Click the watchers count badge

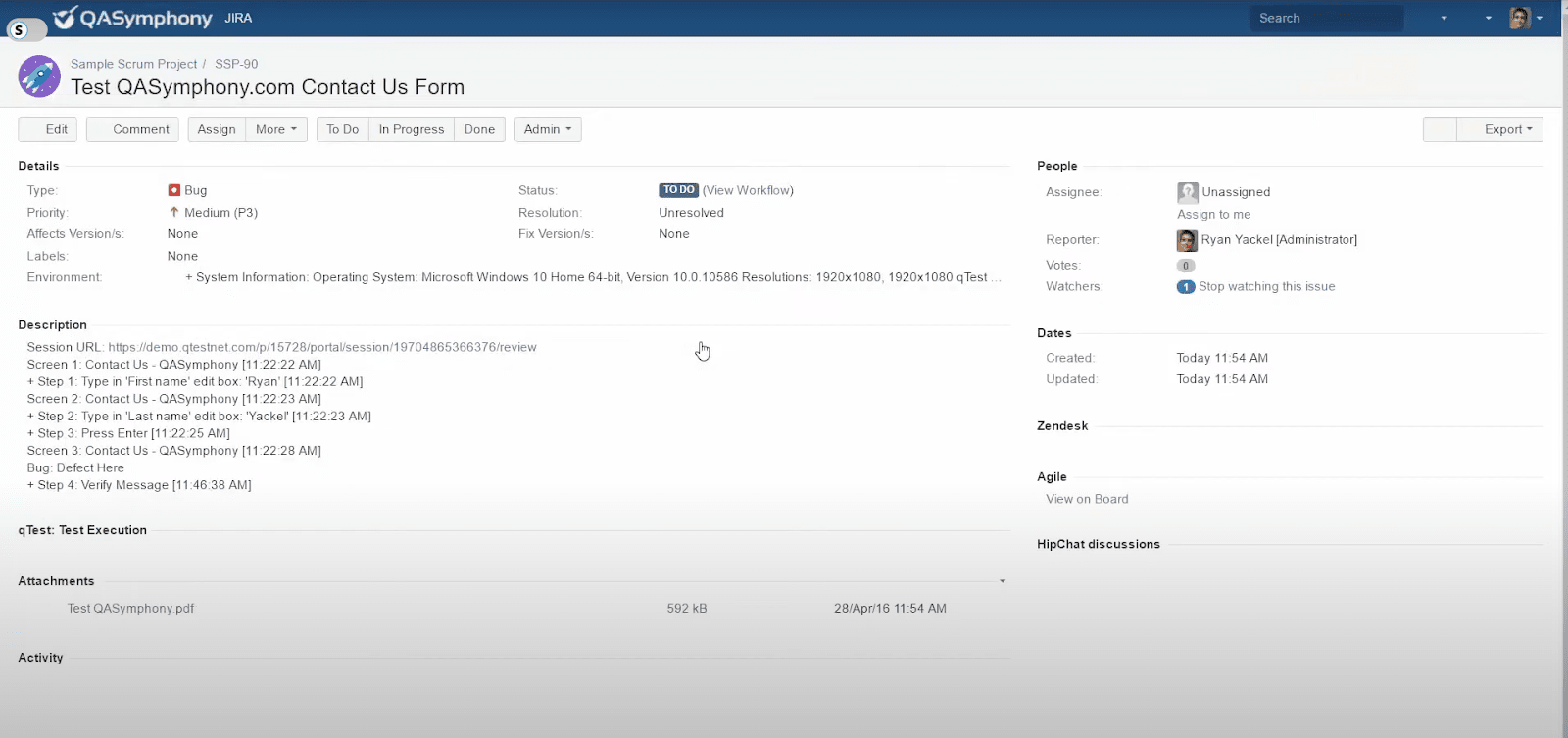point(1185,287)
